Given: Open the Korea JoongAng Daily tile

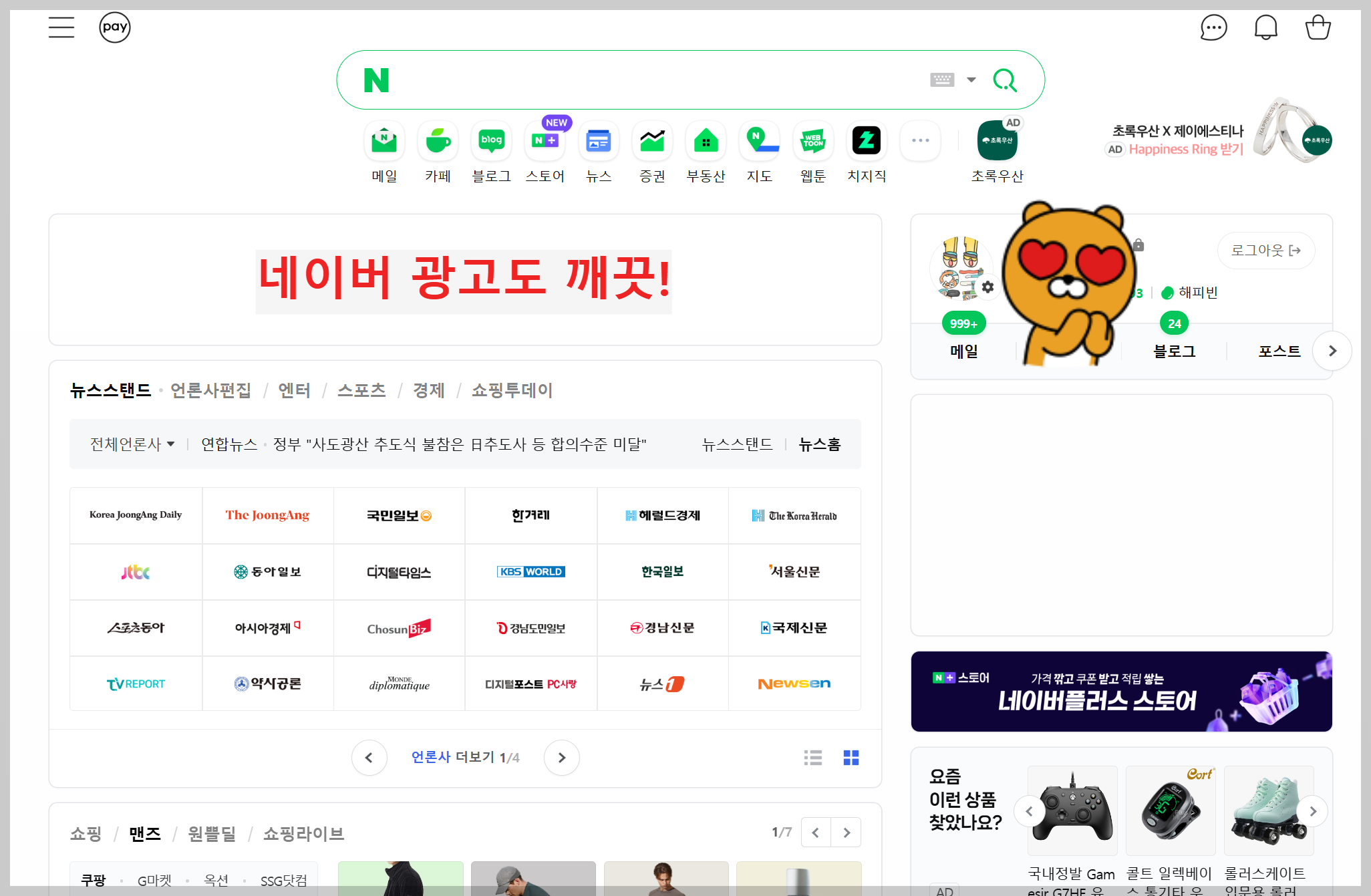Looking at the screenshot, I should click(136, 515).
